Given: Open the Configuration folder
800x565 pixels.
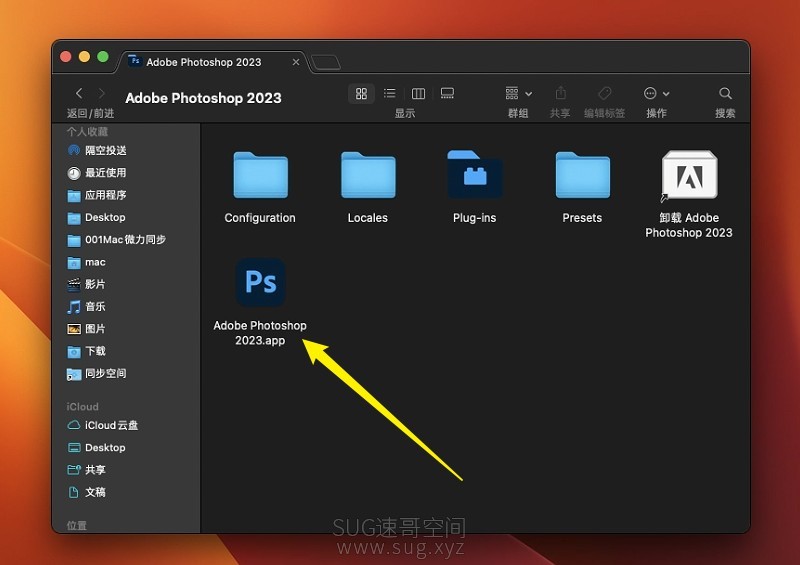Looking at the screenshot, I should point(261,175).
